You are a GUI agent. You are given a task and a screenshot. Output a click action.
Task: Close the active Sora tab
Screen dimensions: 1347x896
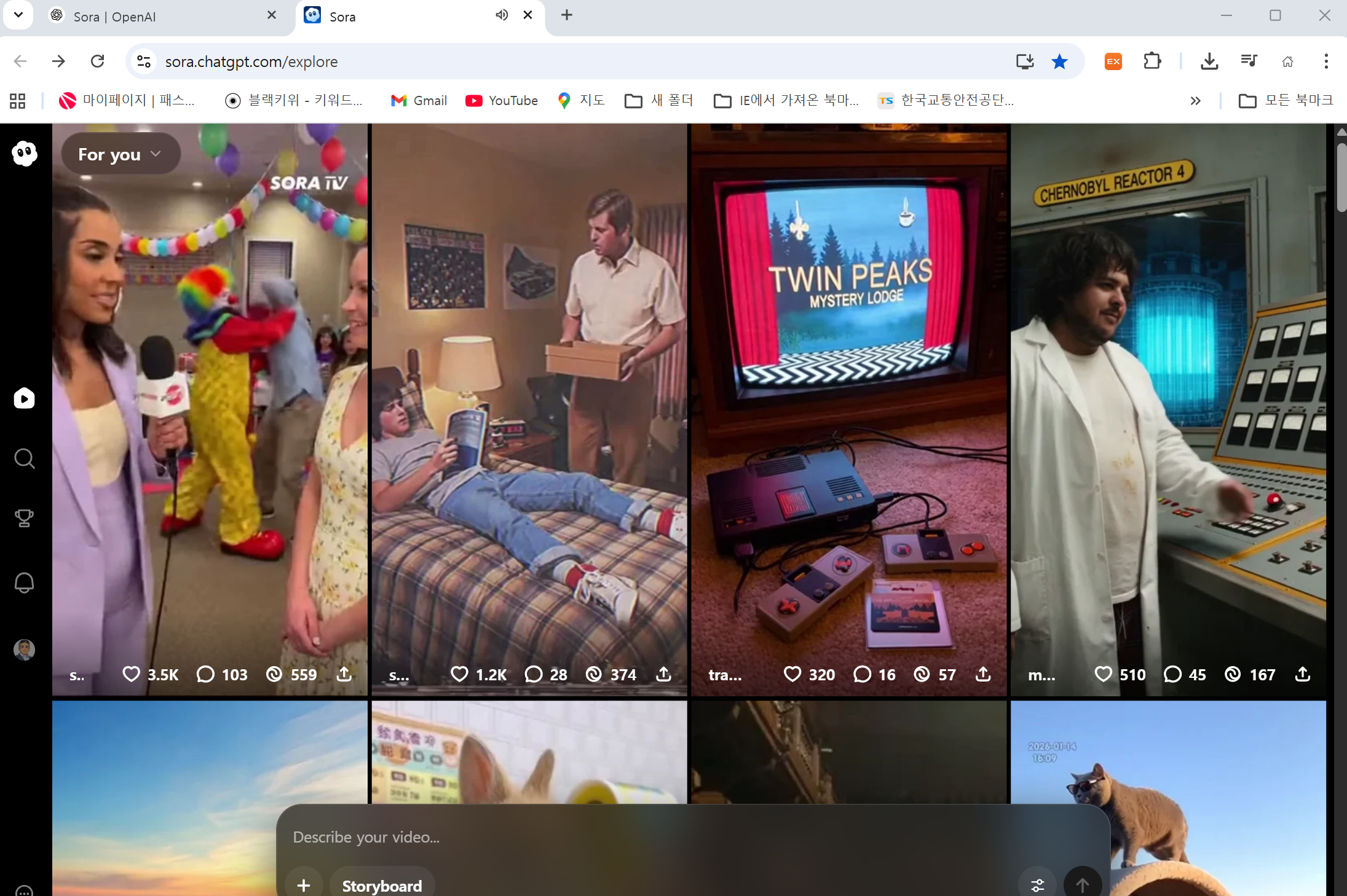527,15
